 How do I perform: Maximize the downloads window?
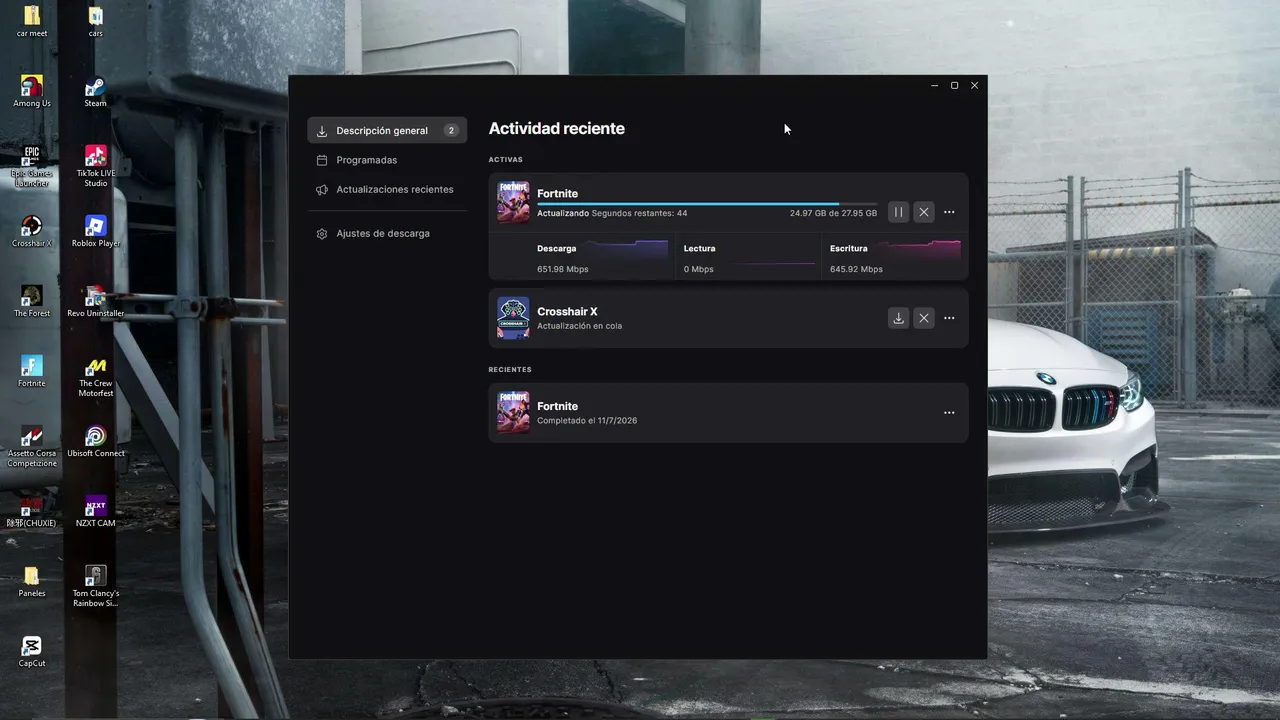point(954,86)
